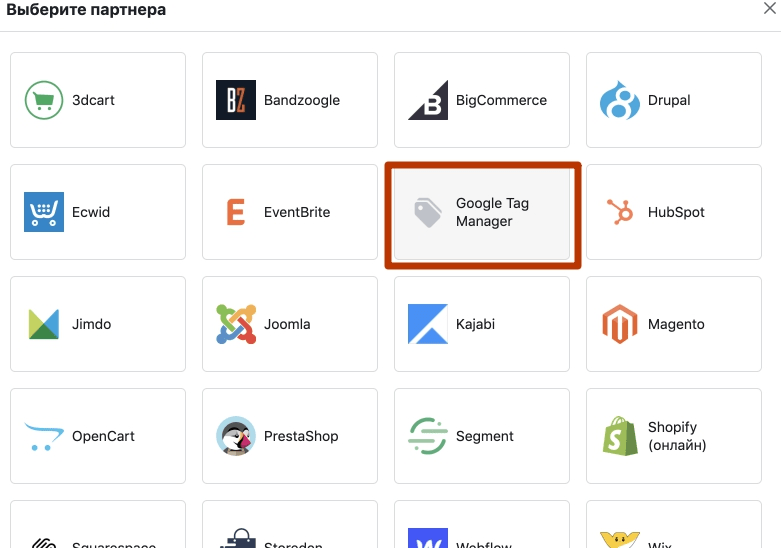Click the HubSpot sprocket logo
Screen dimensions: 781x548
(620, 212)
